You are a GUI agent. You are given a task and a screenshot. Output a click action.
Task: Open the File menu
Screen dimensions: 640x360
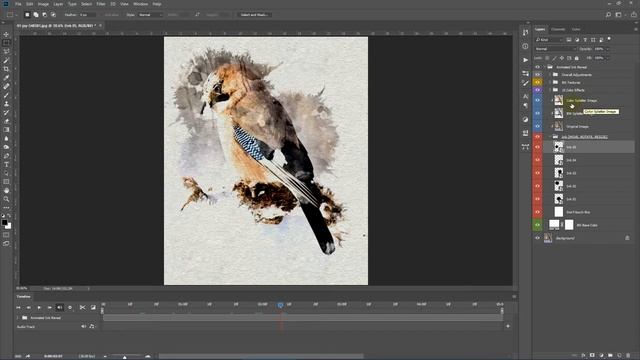18,4
